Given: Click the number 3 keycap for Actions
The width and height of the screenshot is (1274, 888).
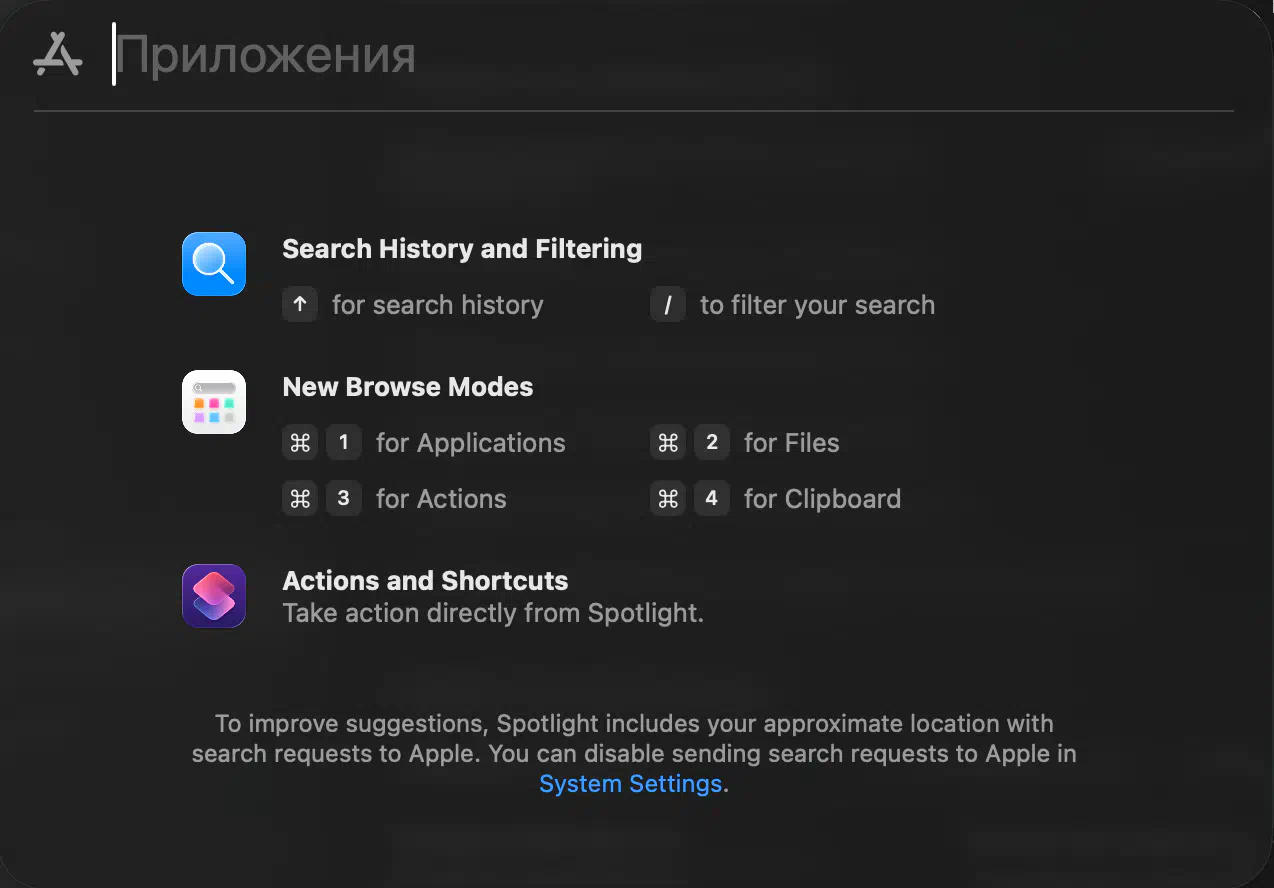Looking at the screenshot, I should pyautogui.click(x=343, y=499).
